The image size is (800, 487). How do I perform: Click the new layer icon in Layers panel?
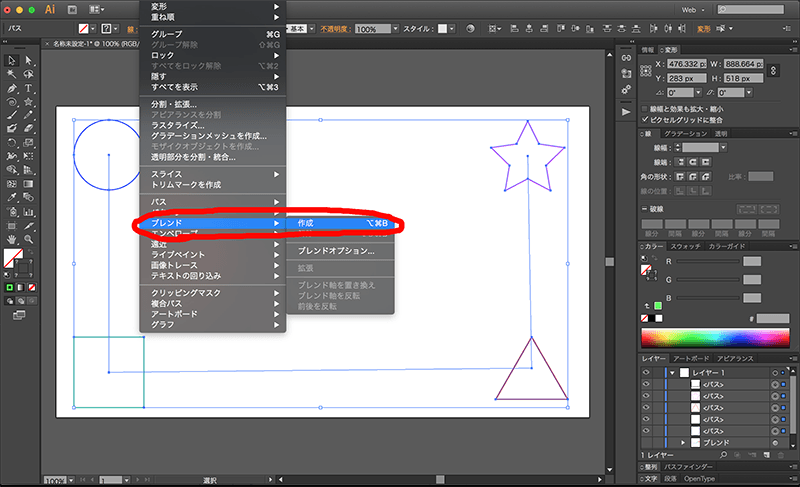pos(766,454)
